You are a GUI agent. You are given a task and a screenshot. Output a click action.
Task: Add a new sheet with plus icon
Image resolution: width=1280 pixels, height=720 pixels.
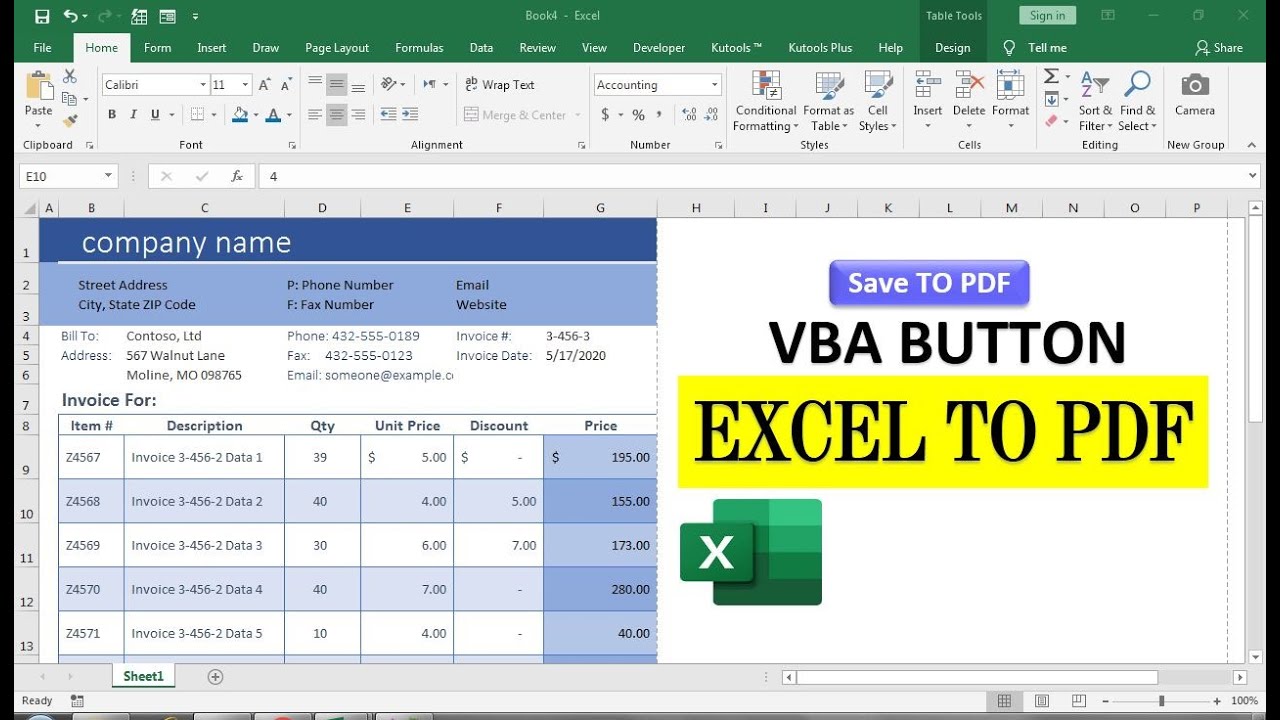(215, 677)
